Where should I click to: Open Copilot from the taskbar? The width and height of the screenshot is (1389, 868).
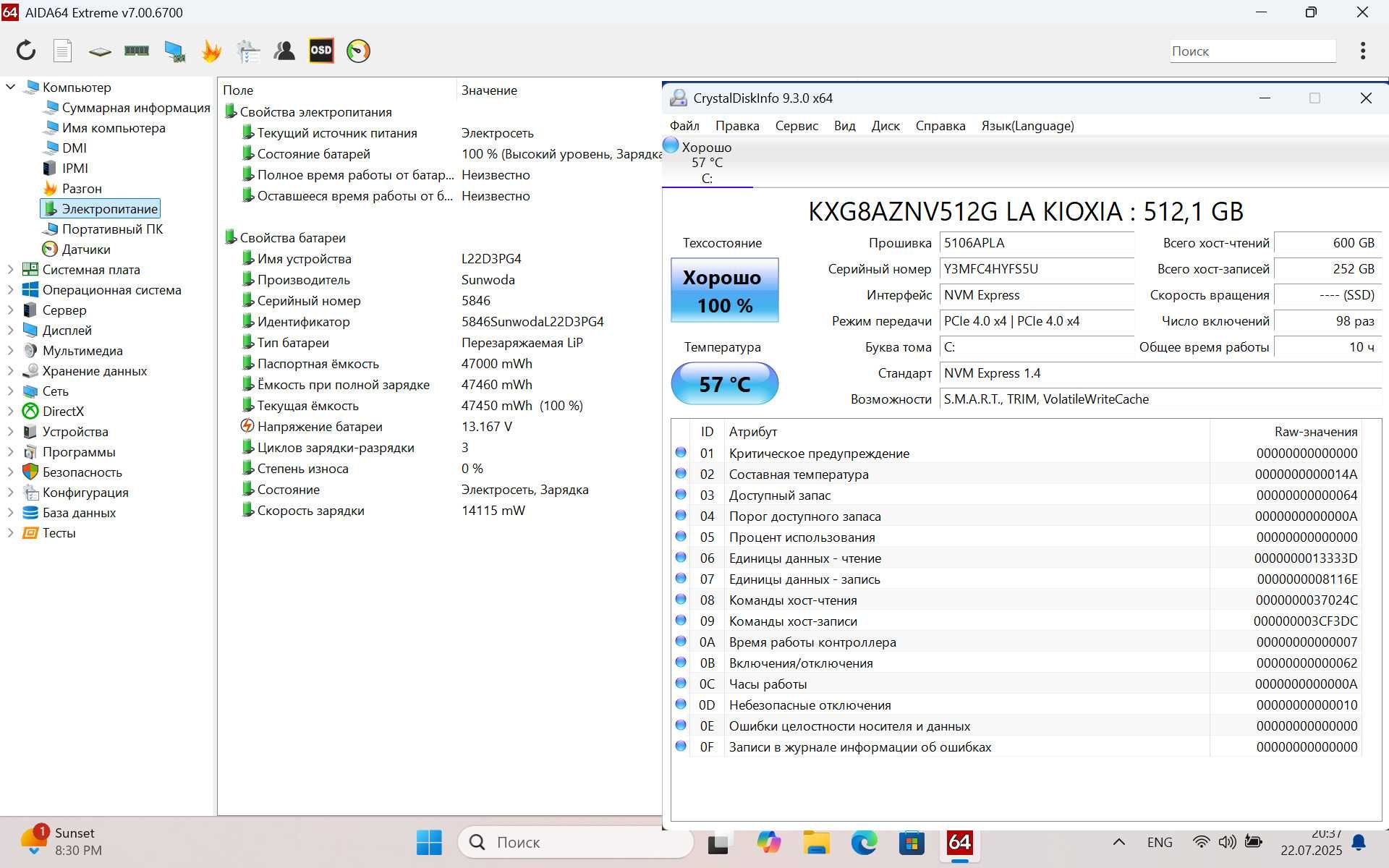click(x=768, y=842)
